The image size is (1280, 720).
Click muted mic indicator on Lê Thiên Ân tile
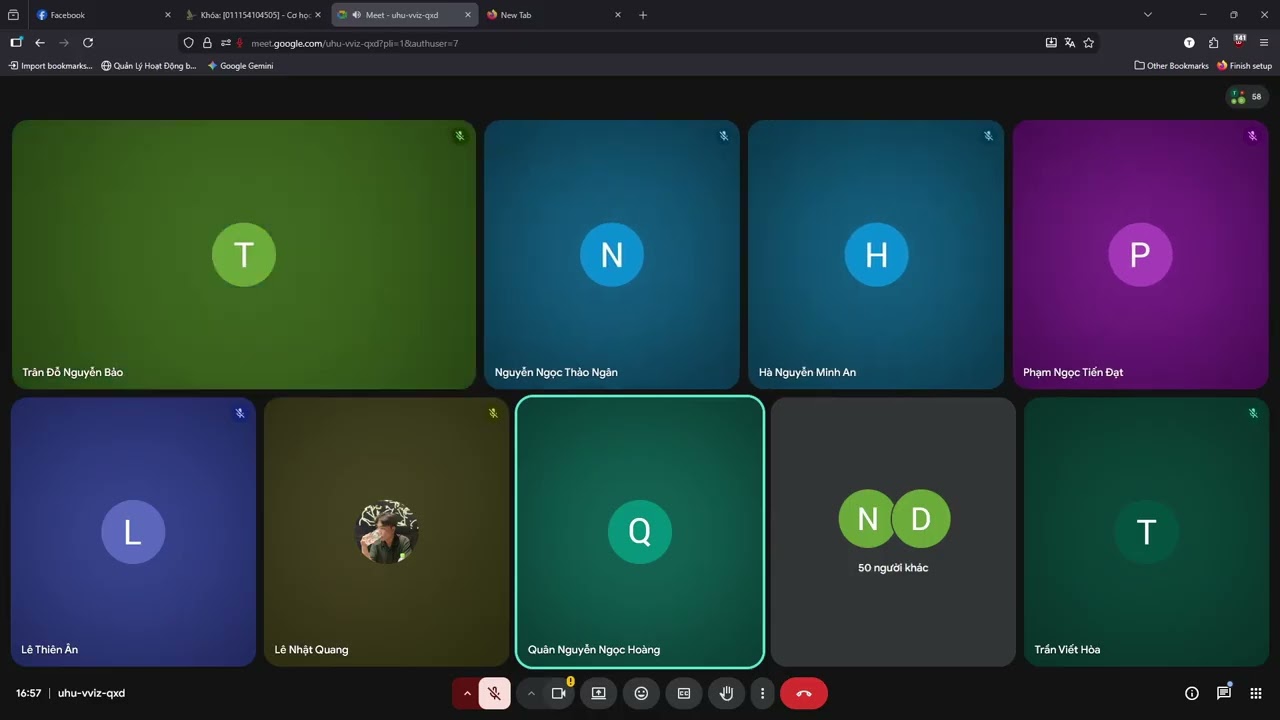coord(240,413)
